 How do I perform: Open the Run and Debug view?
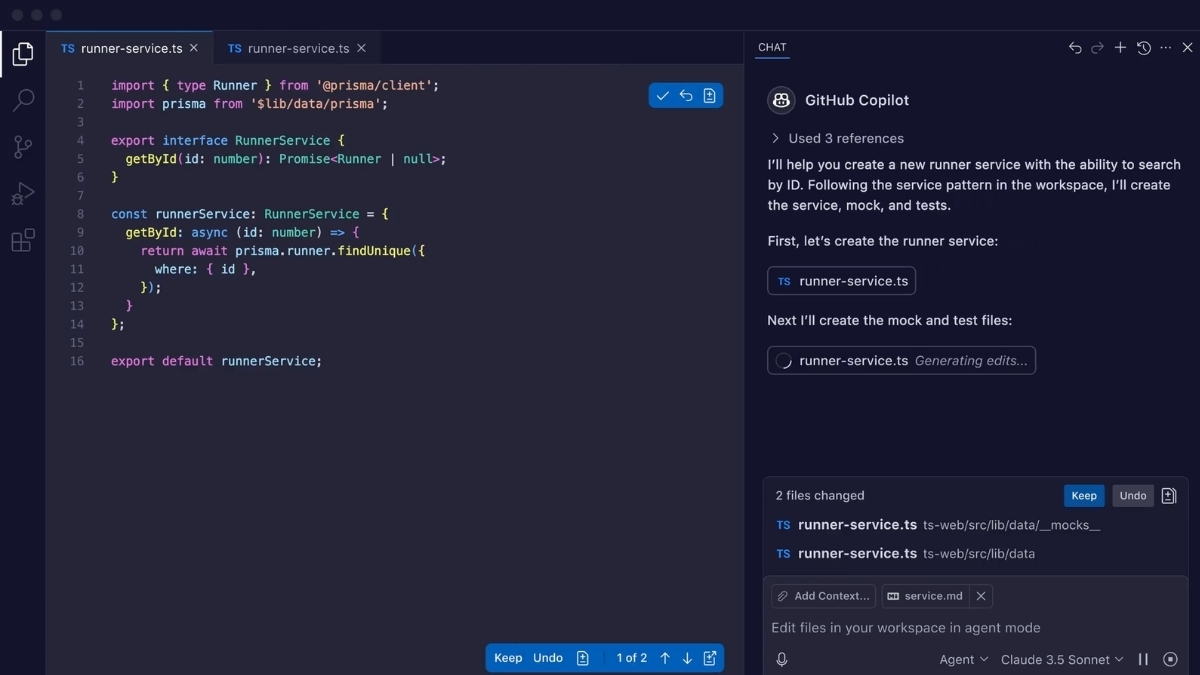point(23,194)
